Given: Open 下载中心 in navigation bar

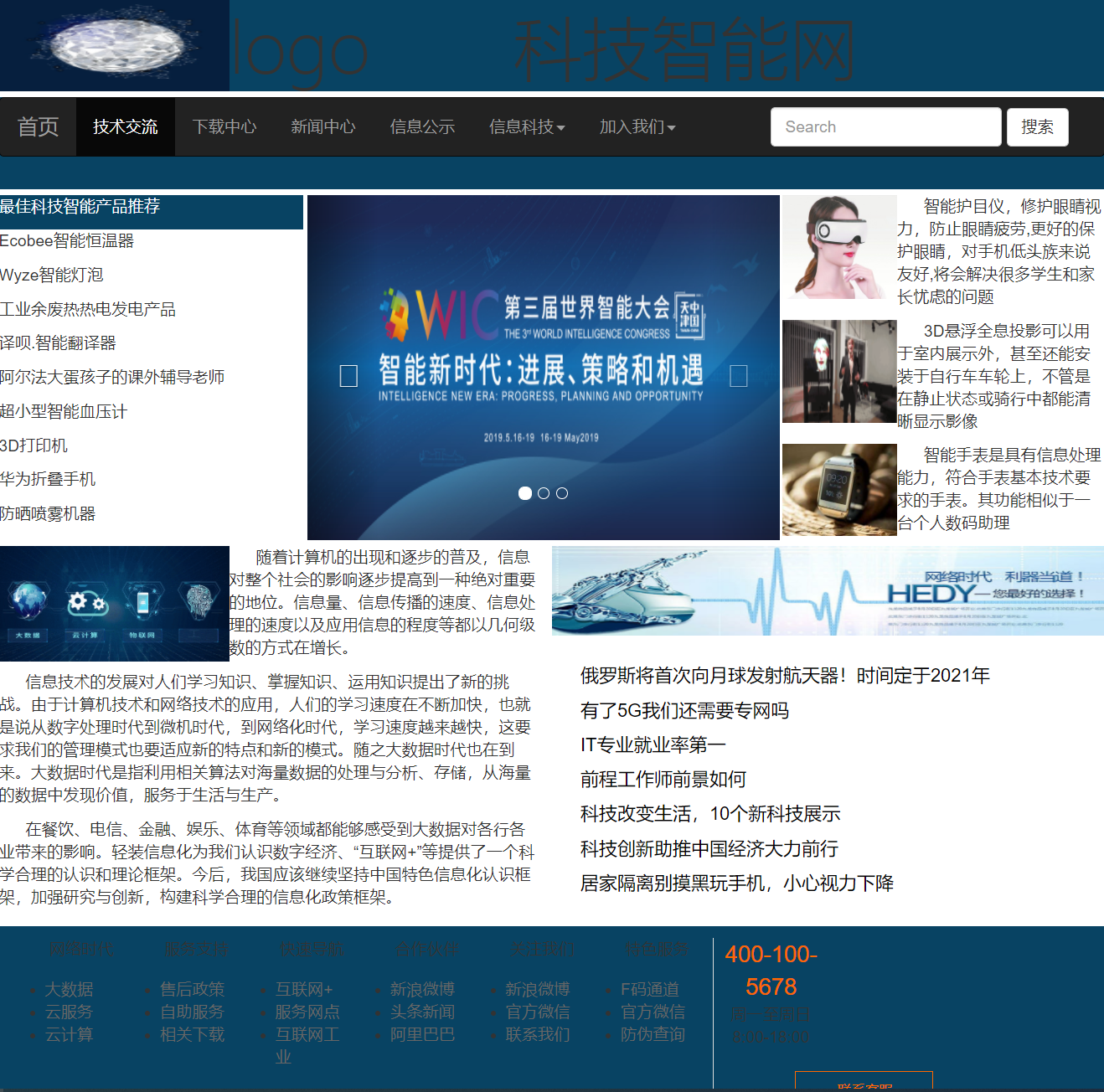Looking at the screenshot, I should pos(224,126).
